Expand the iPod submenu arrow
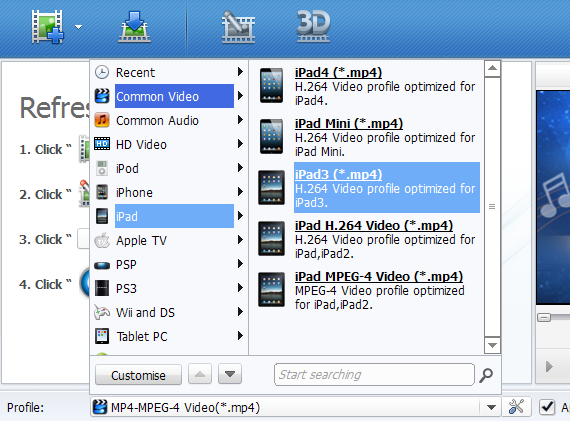Screen dimensions: 570x421 pyautogui.click(x=240, y=168)
